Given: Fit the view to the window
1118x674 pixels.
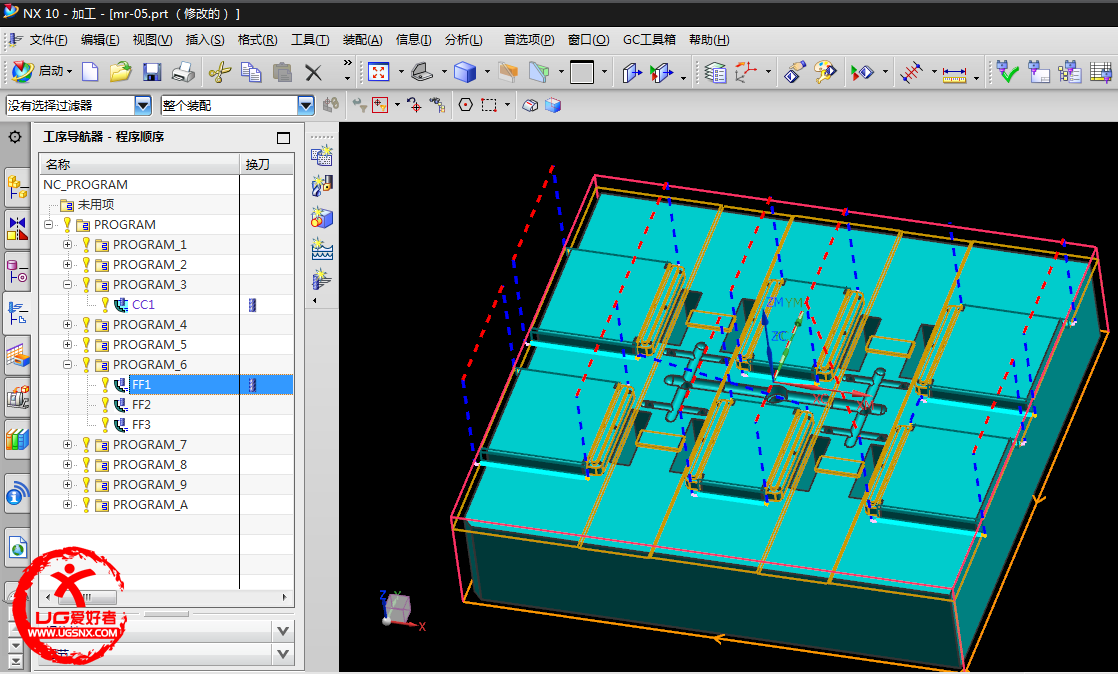Looking at the screenshot, I should (379, 71).
